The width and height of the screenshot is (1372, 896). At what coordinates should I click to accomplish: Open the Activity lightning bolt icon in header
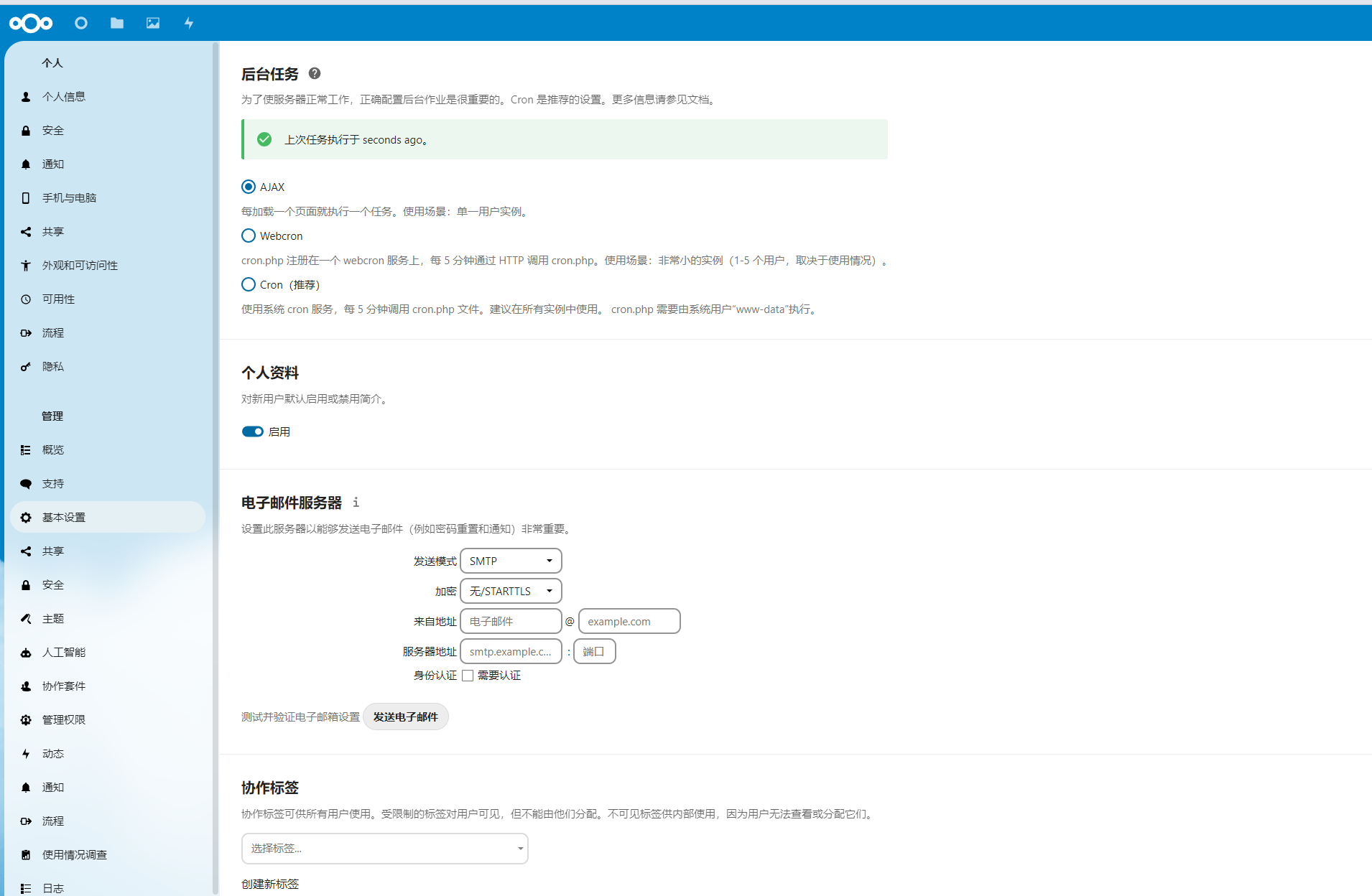189,23
